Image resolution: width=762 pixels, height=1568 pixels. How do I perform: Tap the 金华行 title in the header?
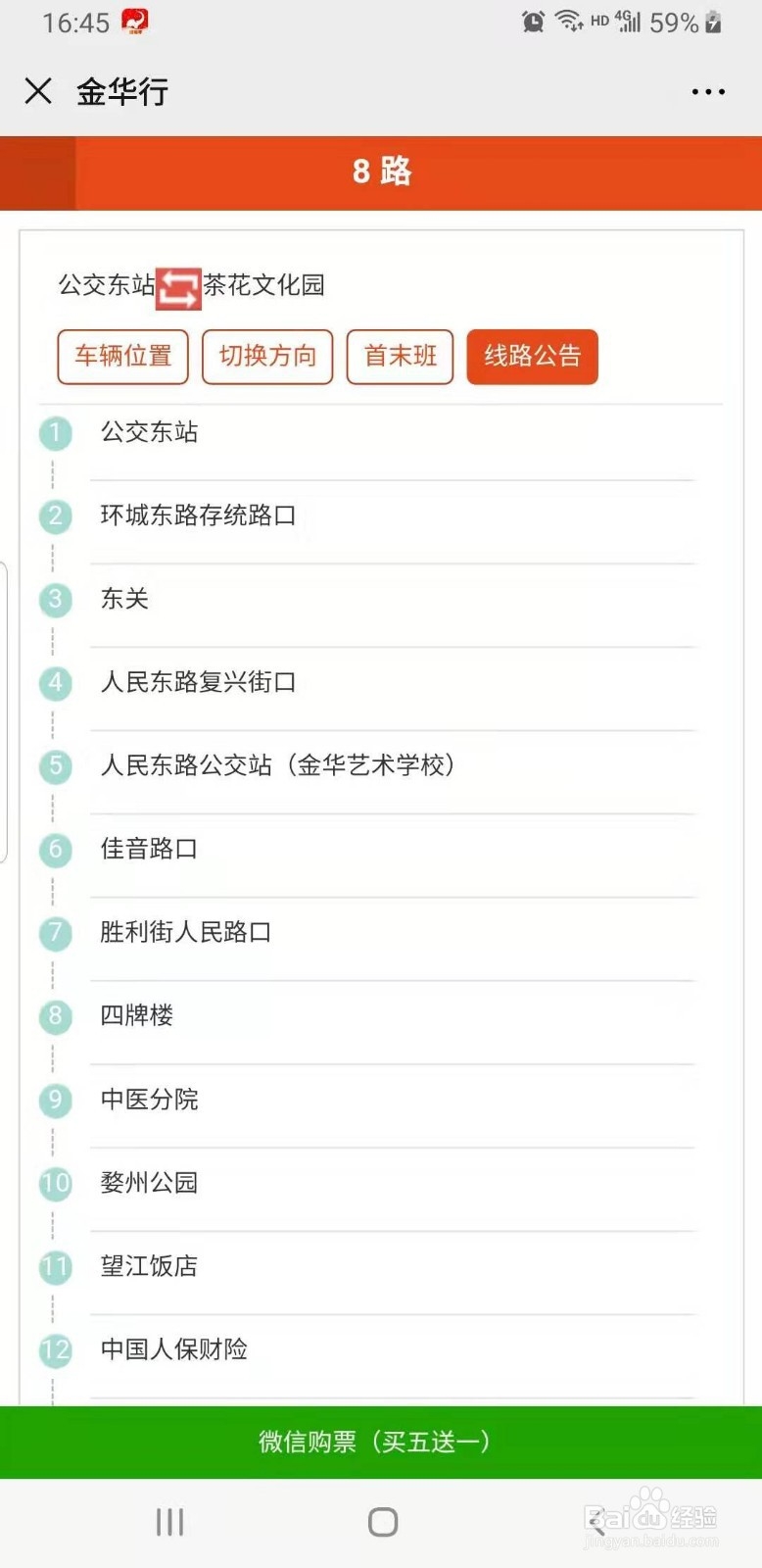click(121, 90)
